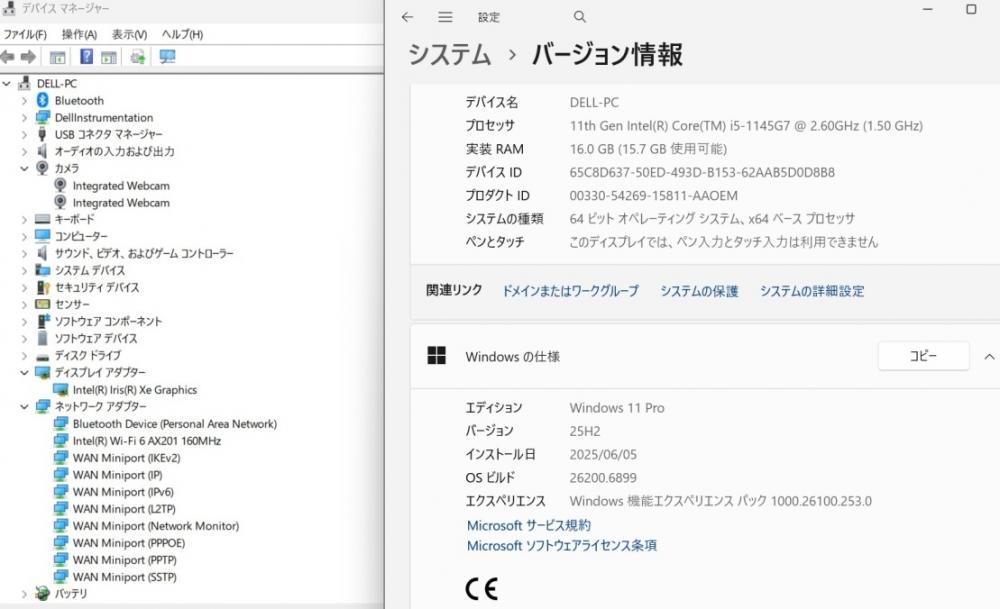The width and height of the screenshot is (1000, 609).
Task: Click the USB コネクタ マネージャー icon
Action: (42, 134)
